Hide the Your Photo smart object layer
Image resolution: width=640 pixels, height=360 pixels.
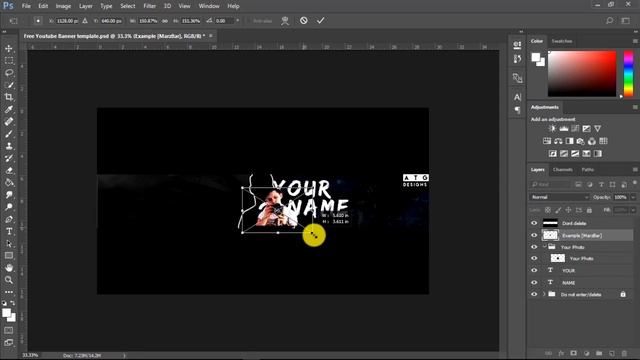(x=534, y=258)
